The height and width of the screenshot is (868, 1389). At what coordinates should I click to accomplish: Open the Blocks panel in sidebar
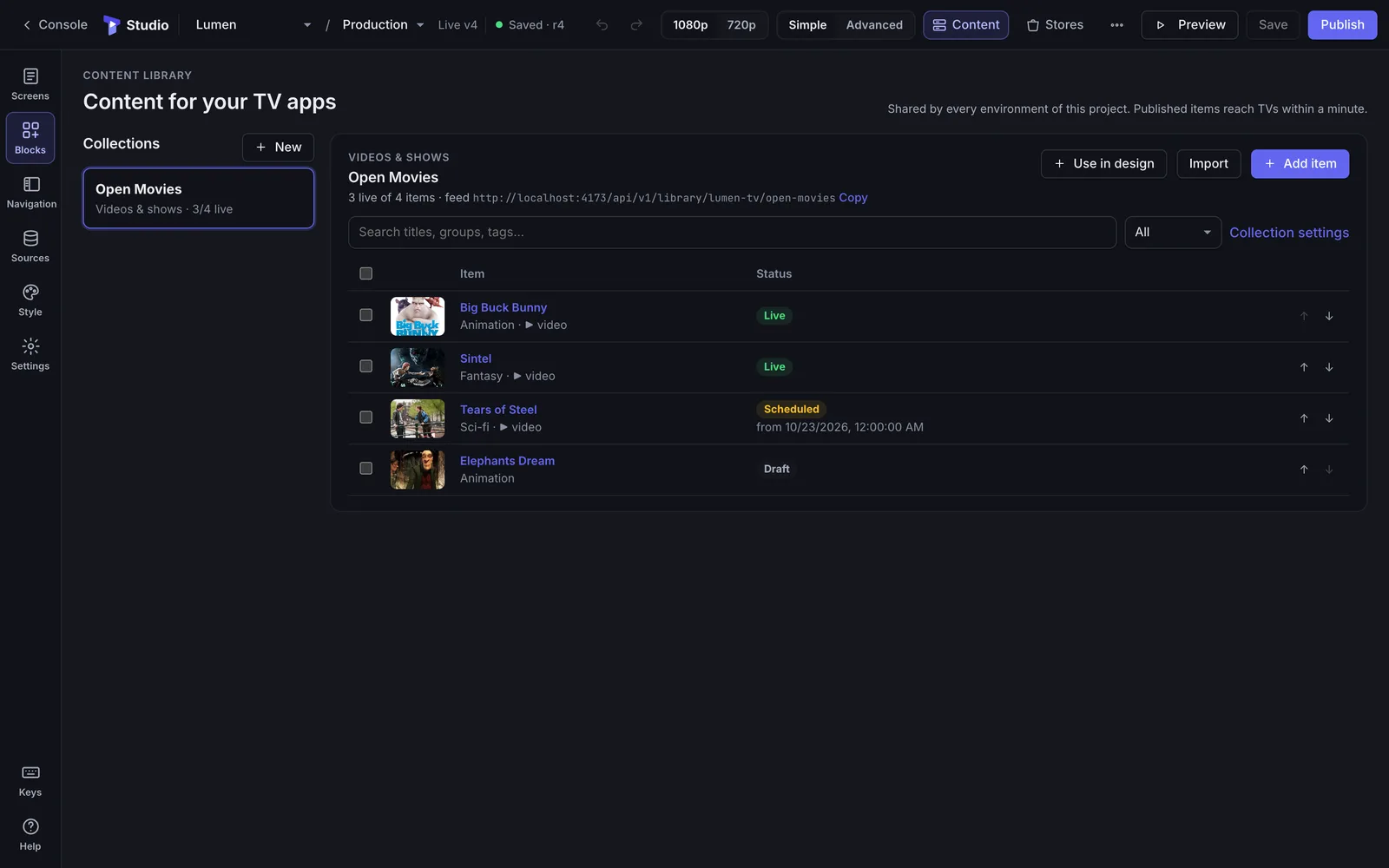(30, 138)
